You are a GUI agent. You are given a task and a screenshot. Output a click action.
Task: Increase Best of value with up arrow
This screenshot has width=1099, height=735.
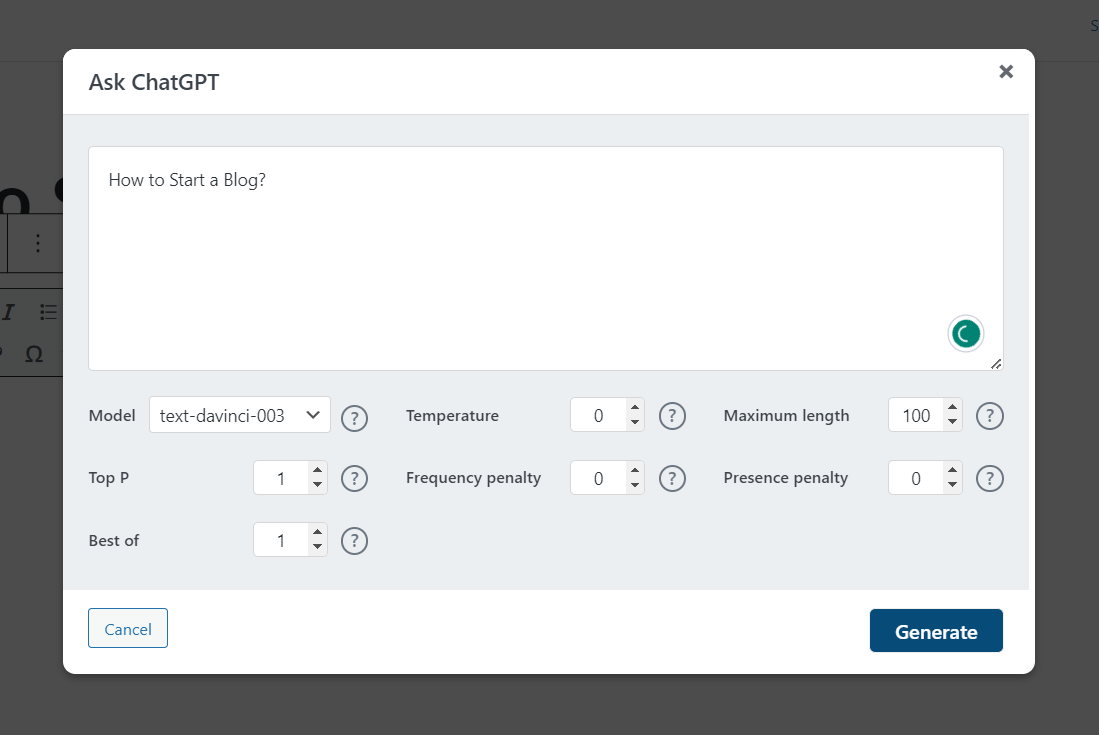317,533
